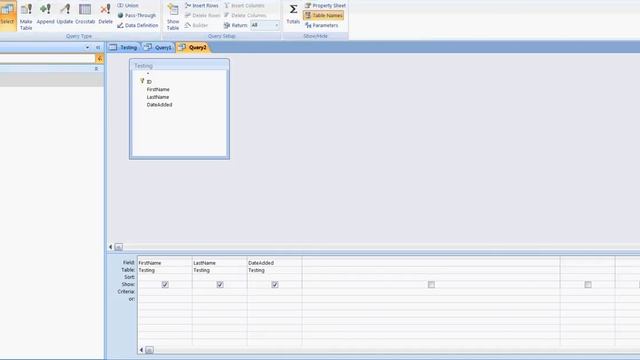The width and height of the screenshot is (640, 360).
Task: Uncheck Show box for LastName column
Action: [220, 284]
